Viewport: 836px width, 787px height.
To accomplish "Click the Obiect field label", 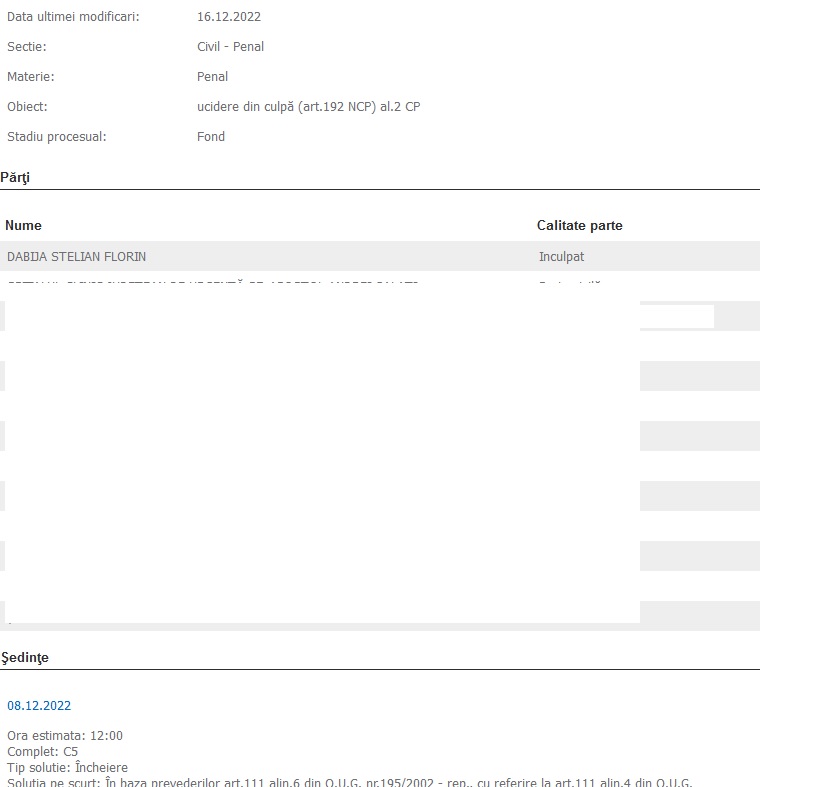I will [27, 107].
